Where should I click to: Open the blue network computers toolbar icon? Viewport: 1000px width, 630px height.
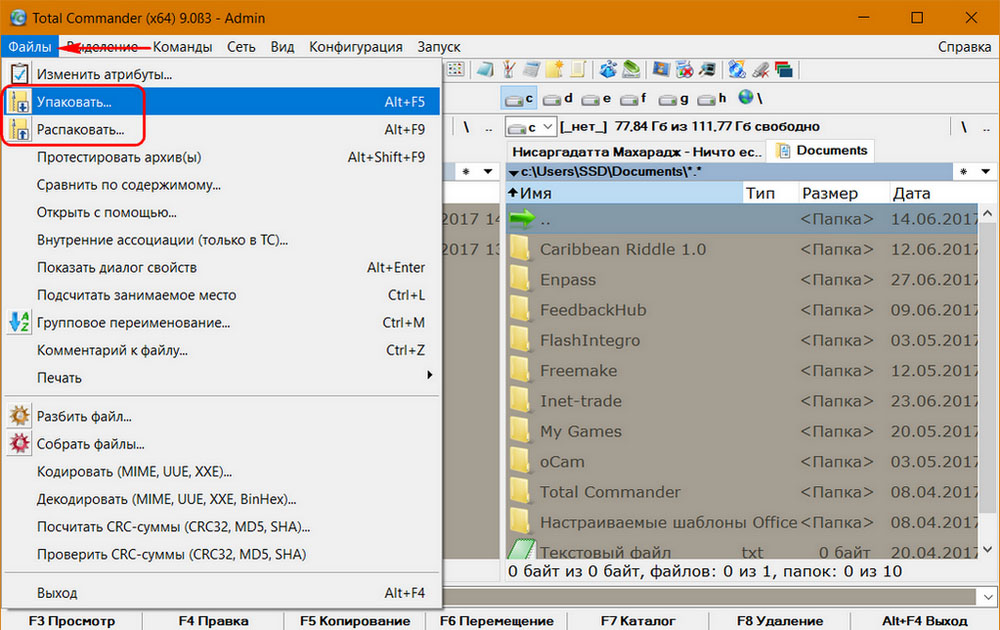coord(608,69)
